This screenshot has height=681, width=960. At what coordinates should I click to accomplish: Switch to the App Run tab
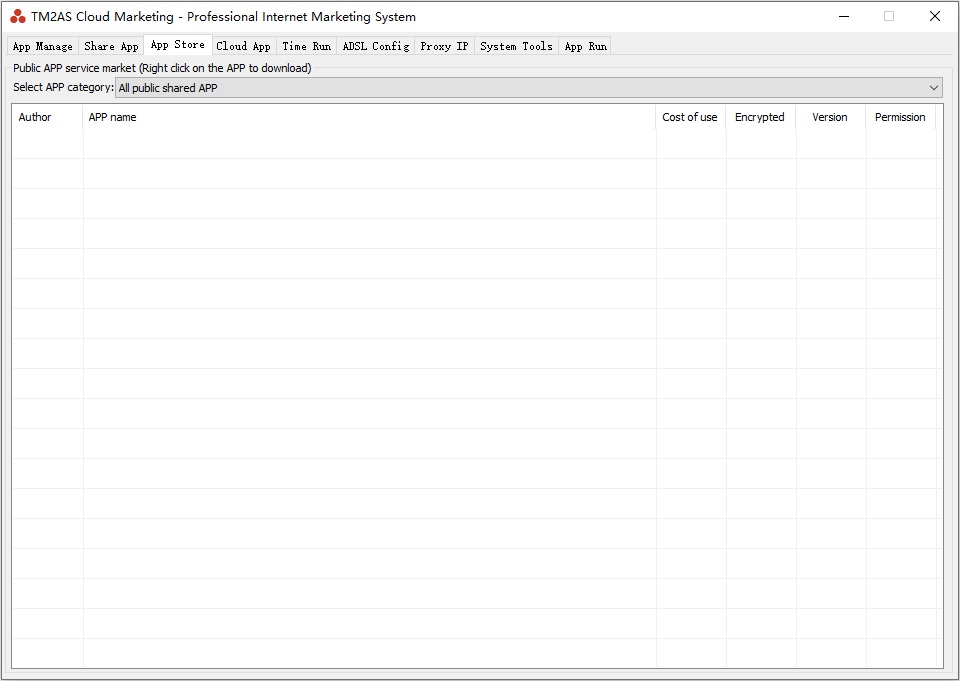(x=585, y=46)
